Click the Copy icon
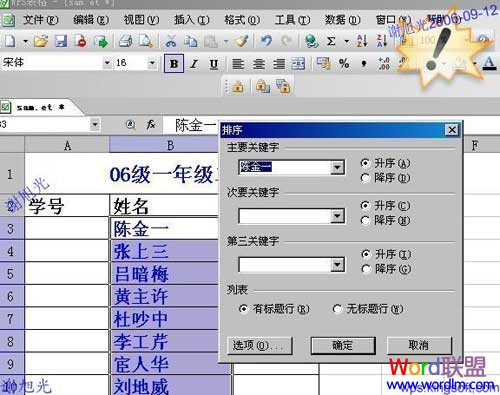Image resolution: width=500 pixels, height=395 pixels. [191, 41]
